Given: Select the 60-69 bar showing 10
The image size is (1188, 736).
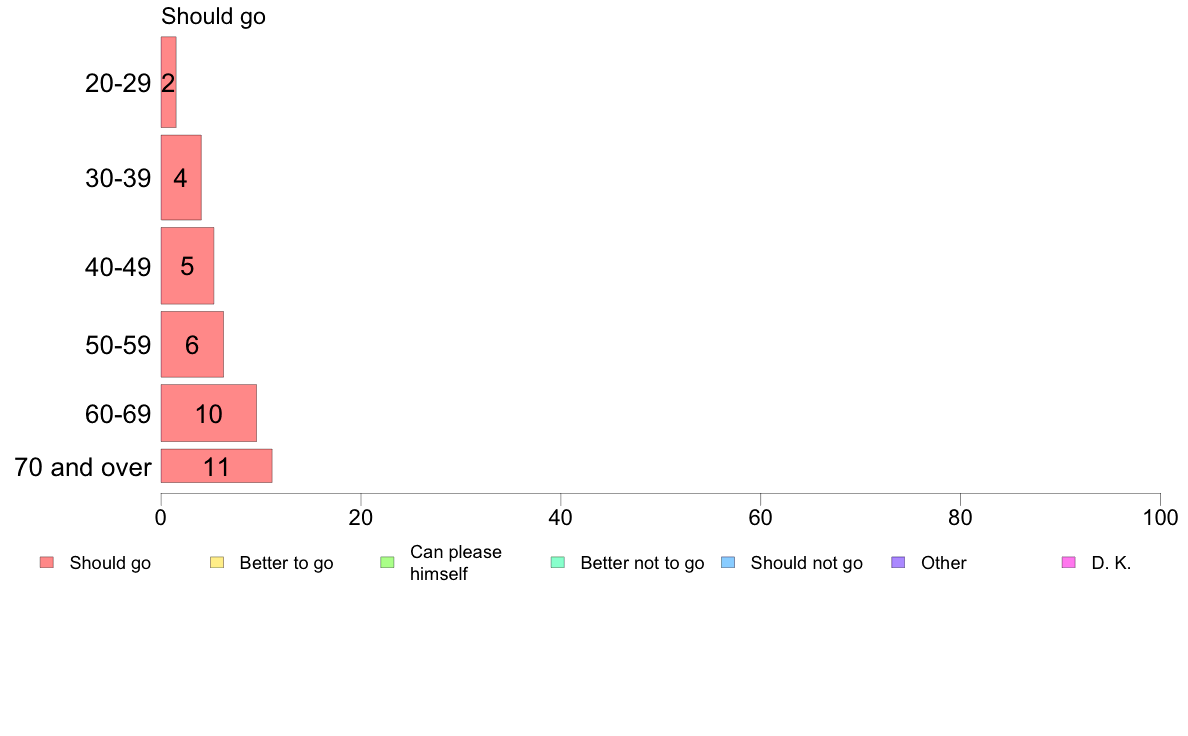Looking at the screenshot, I should [x=208, y=413].
